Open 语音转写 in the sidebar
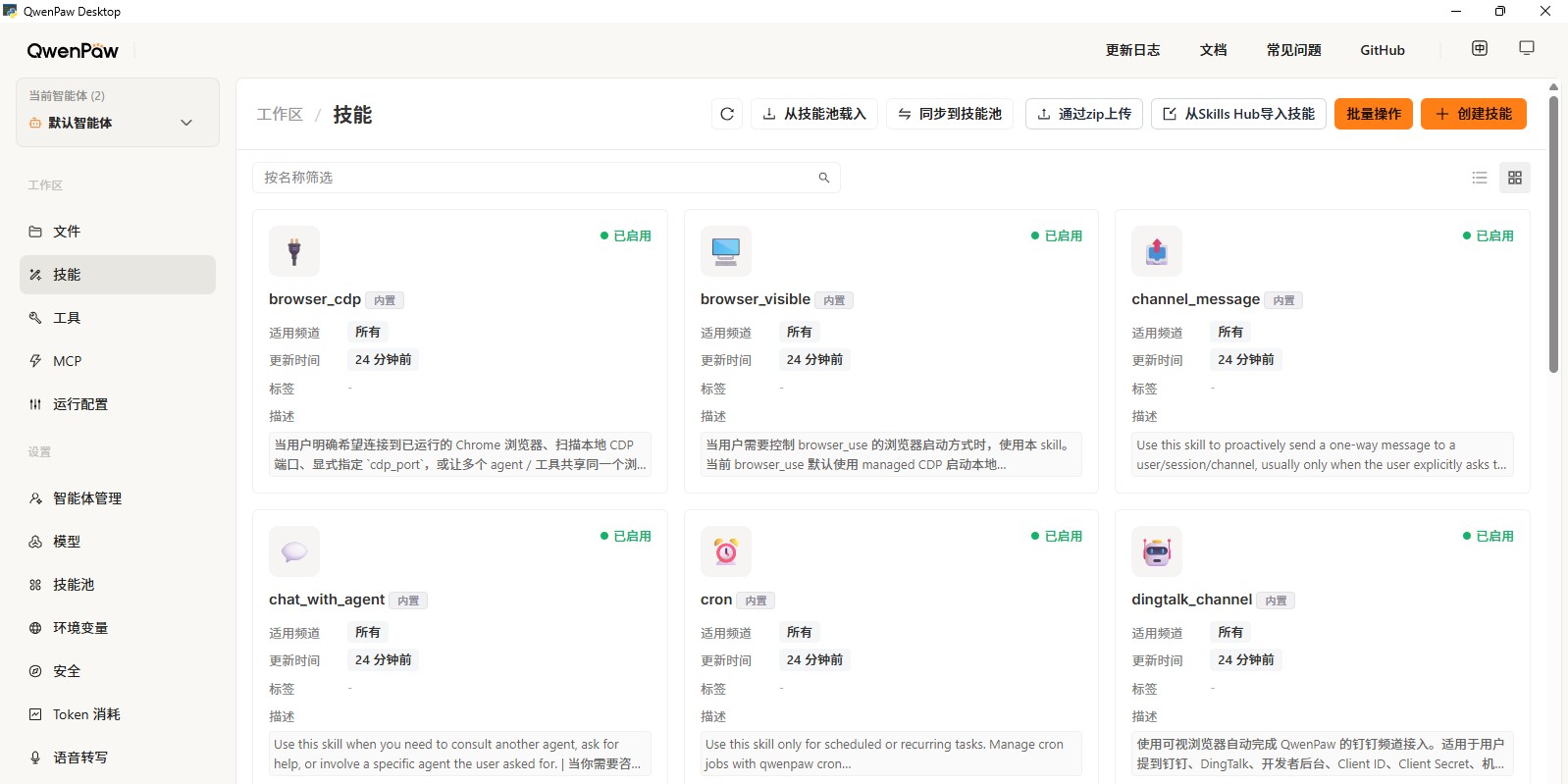The height and width of the screenshot is (784, 1568). coord(118,758)
